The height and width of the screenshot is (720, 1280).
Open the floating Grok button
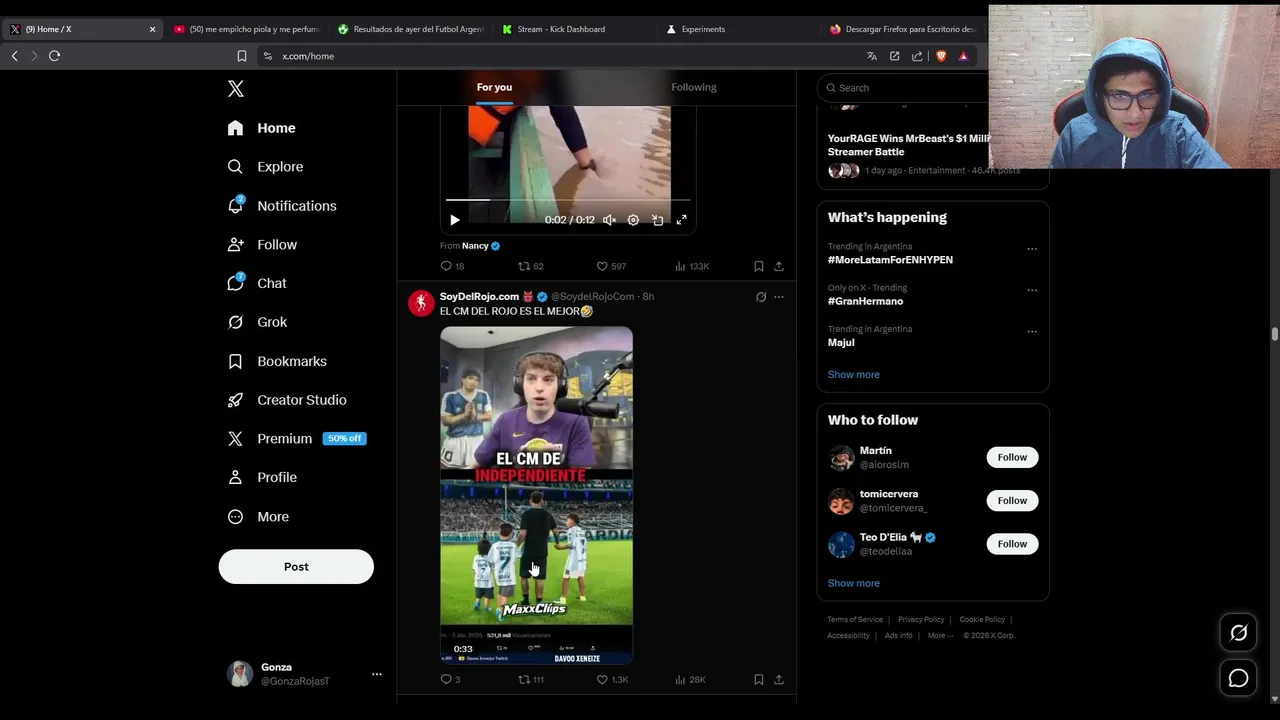pyautogui.click(x=1239, y=632)
